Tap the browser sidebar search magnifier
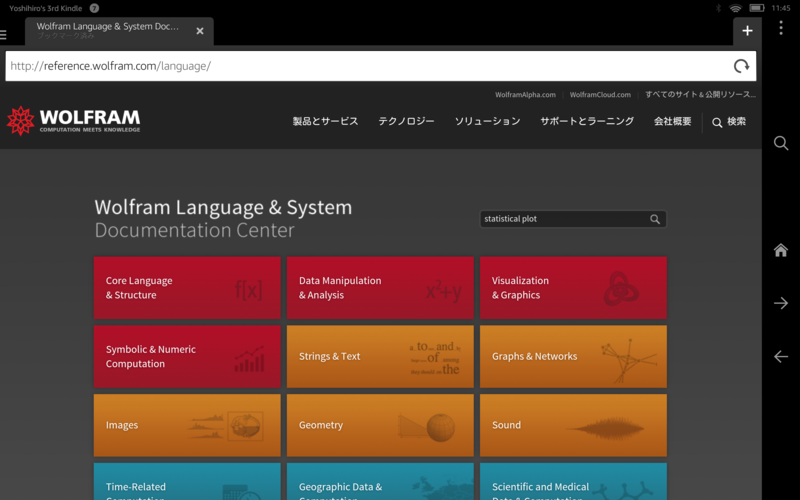 click(x=781, y=143)
